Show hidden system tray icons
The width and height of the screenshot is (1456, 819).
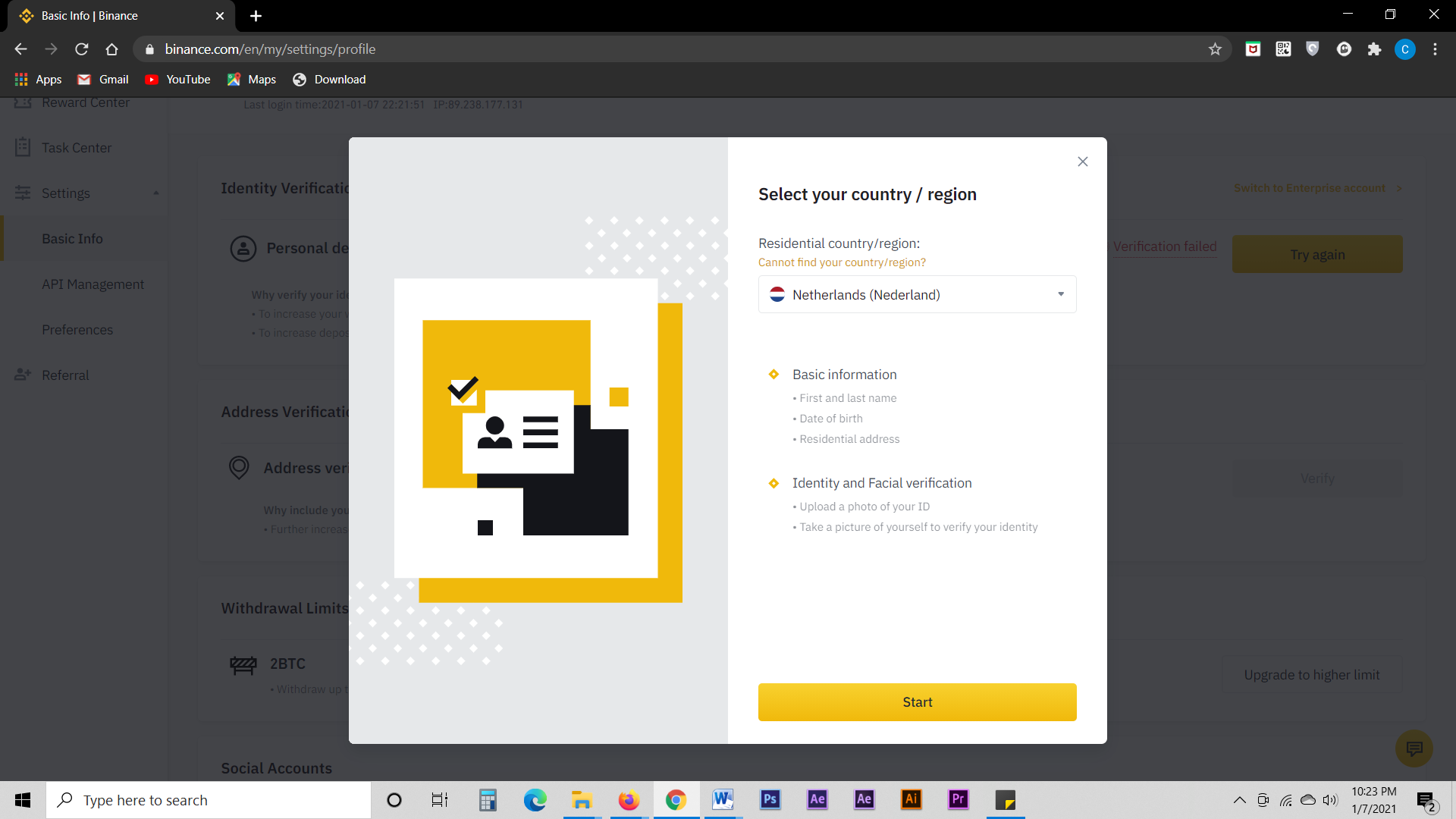pos(1239,800)
